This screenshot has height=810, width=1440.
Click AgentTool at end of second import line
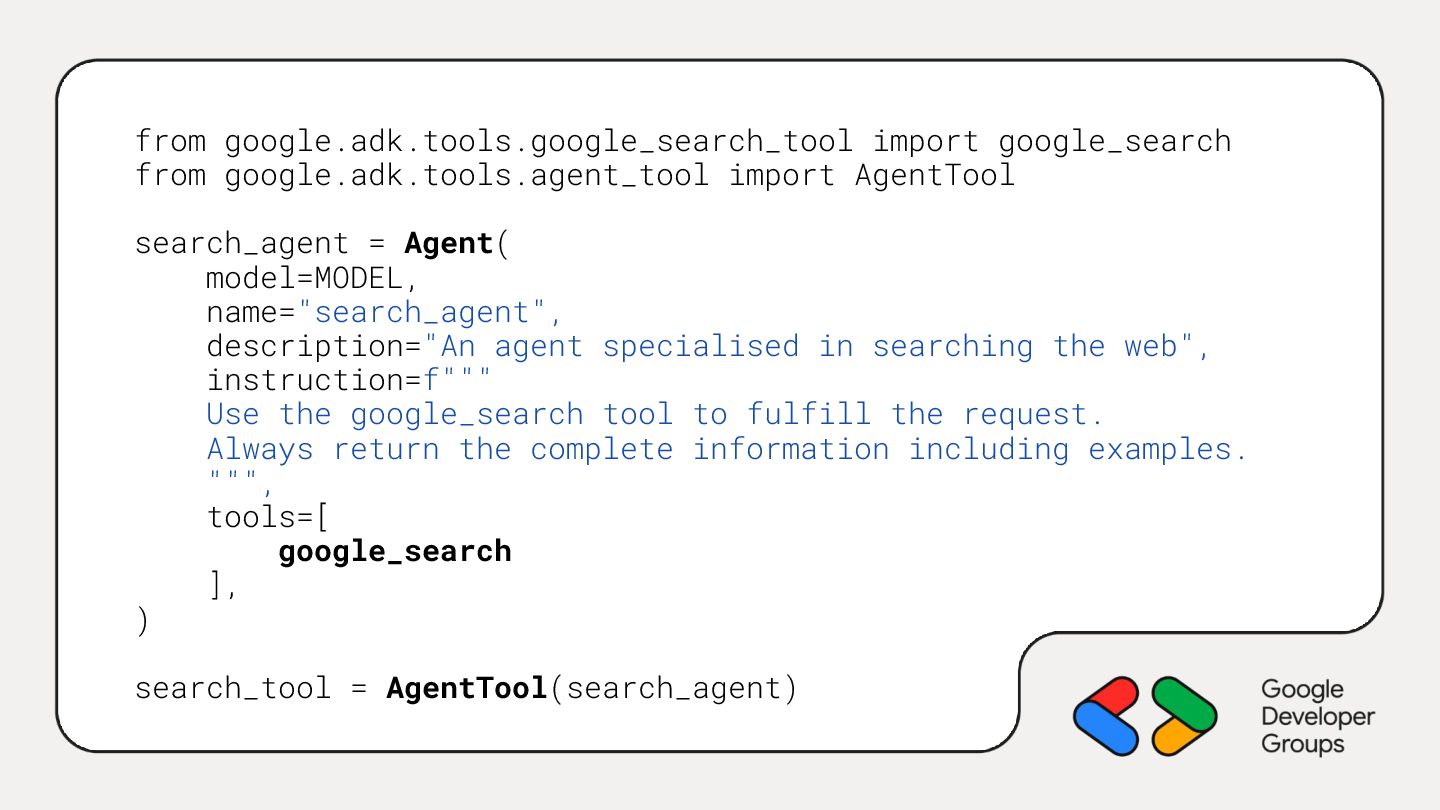click(x=934, y=175)
